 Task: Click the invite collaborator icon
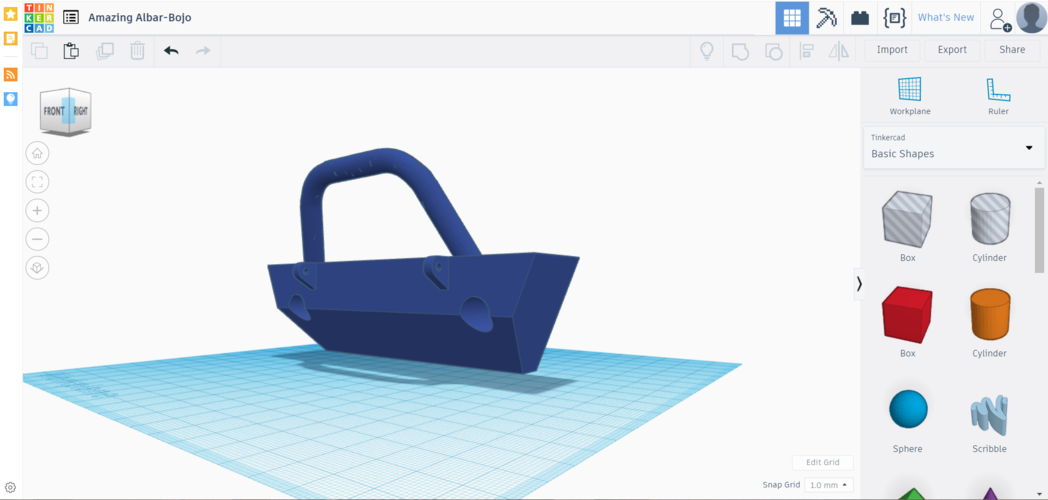pyautogui.click(x=1000, y=19)
